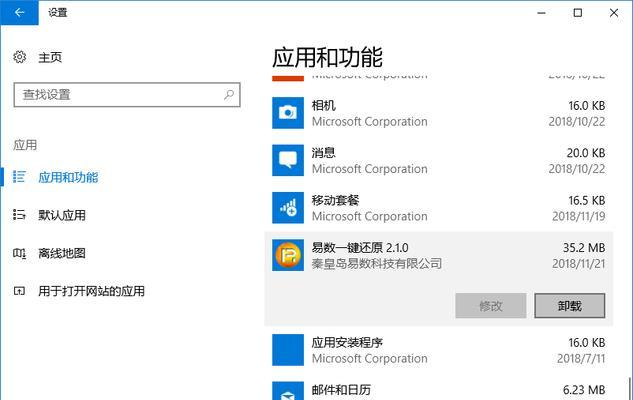
Task: Click the 相机 camera app icon
Action: point(288,113)
